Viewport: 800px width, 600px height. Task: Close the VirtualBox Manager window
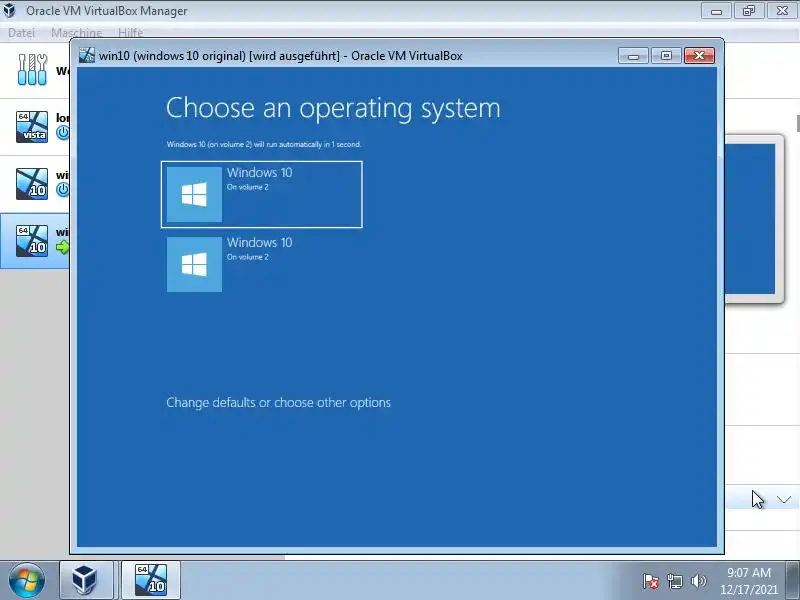[782, 11]
